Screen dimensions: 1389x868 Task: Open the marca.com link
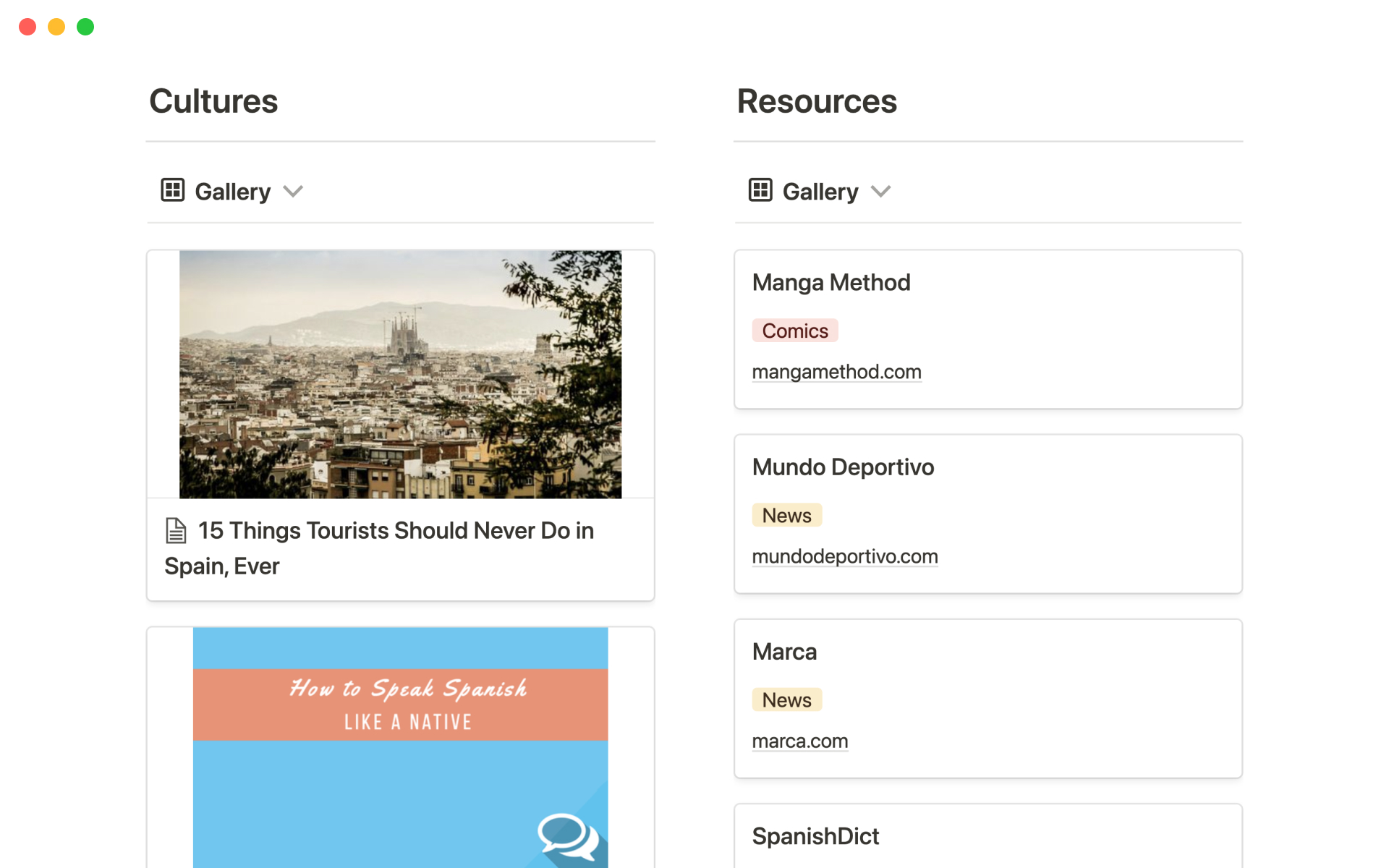coord(799,741)
